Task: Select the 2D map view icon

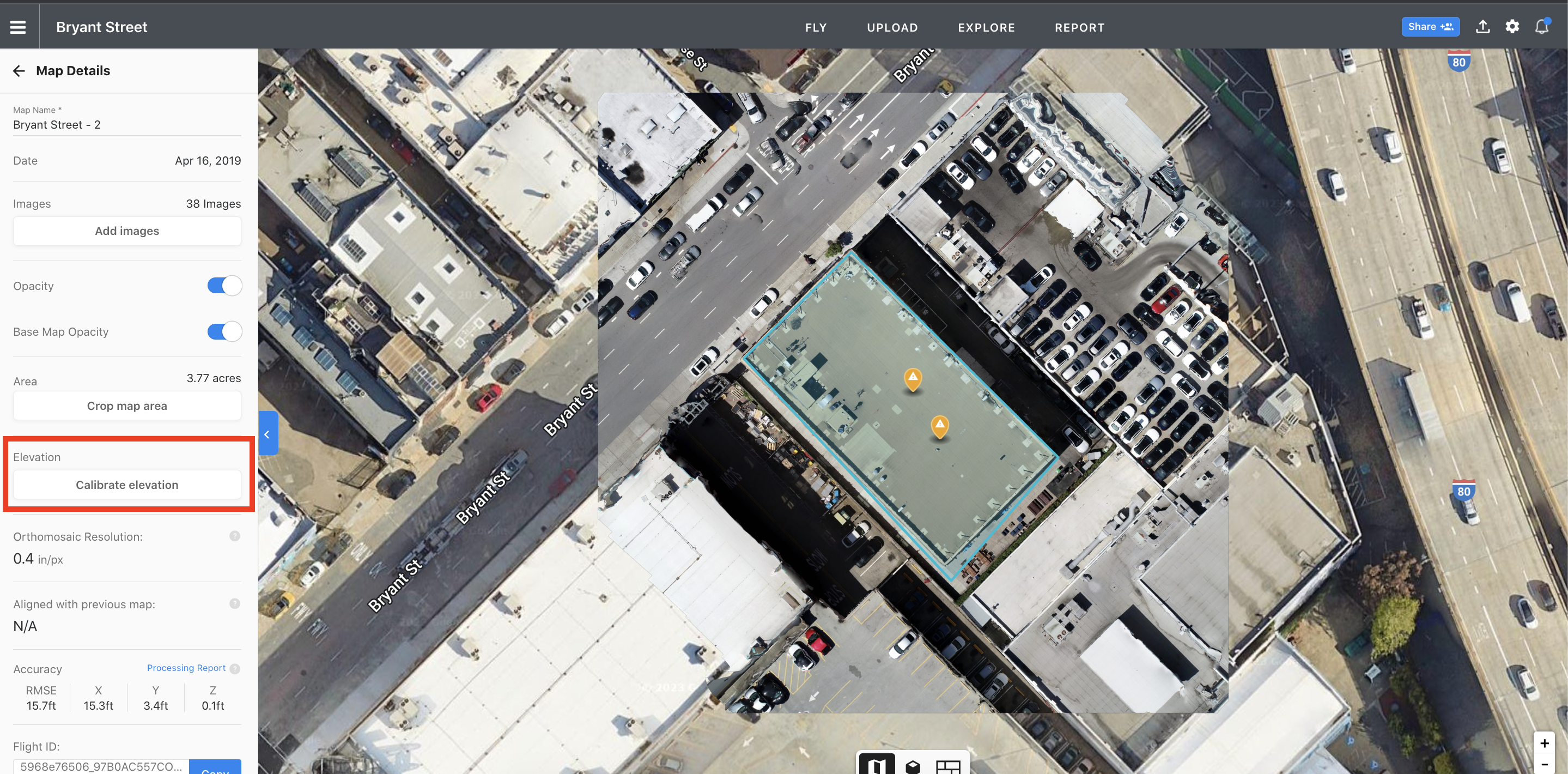Action: coord(877,765)
